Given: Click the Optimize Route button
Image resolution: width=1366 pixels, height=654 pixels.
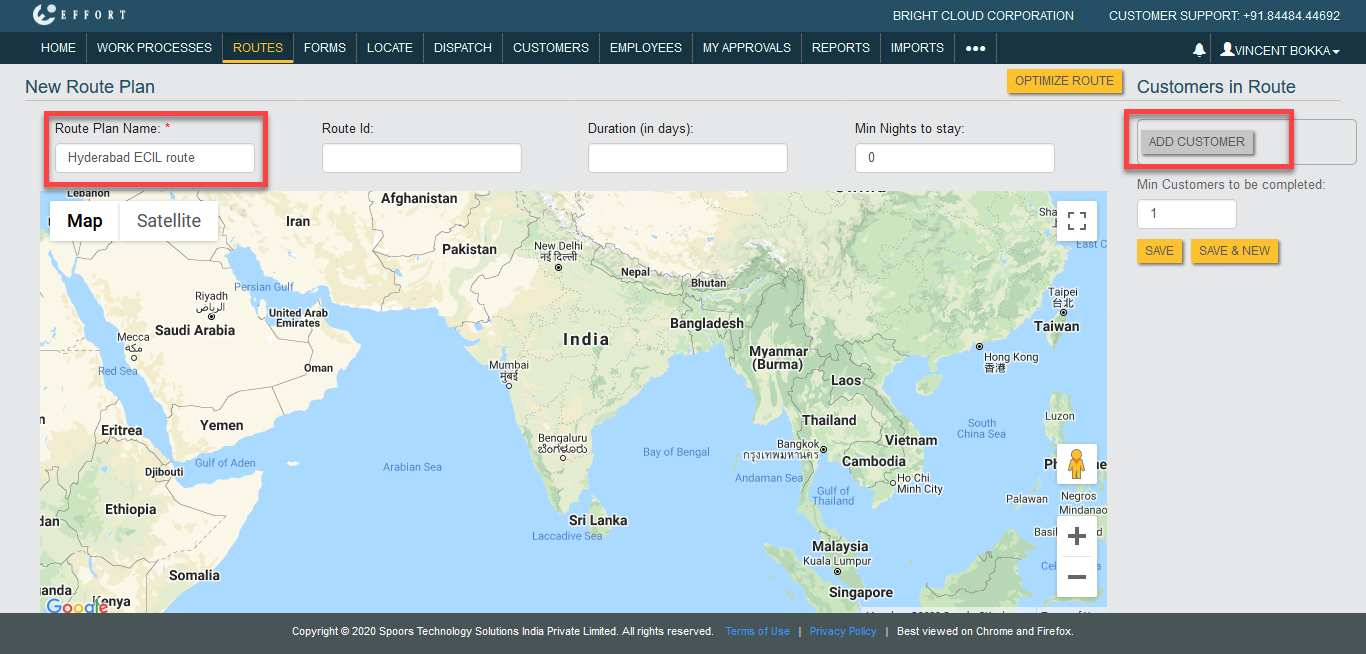Looking at the screenshot, I should pyautogui.click(x=1064, y=81).
